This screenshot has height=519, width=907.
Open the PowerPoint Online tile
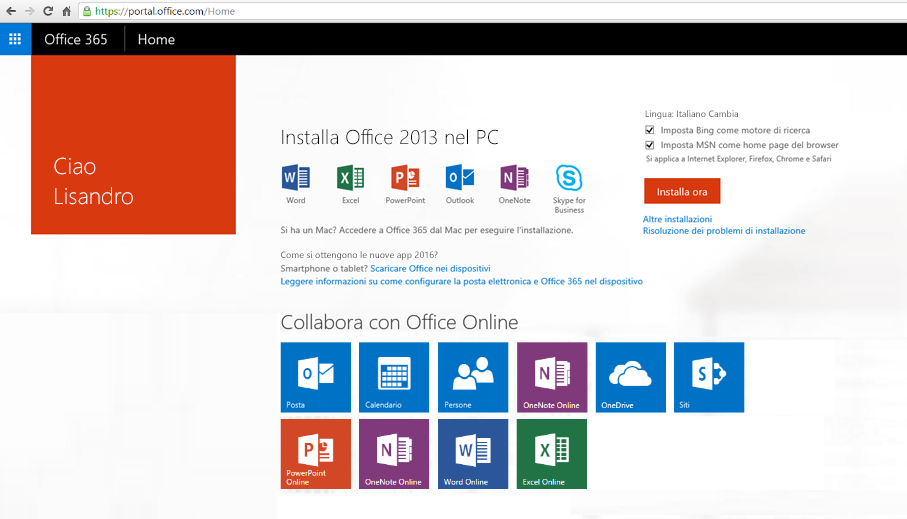pyautogui.click(x=316, y=454)
